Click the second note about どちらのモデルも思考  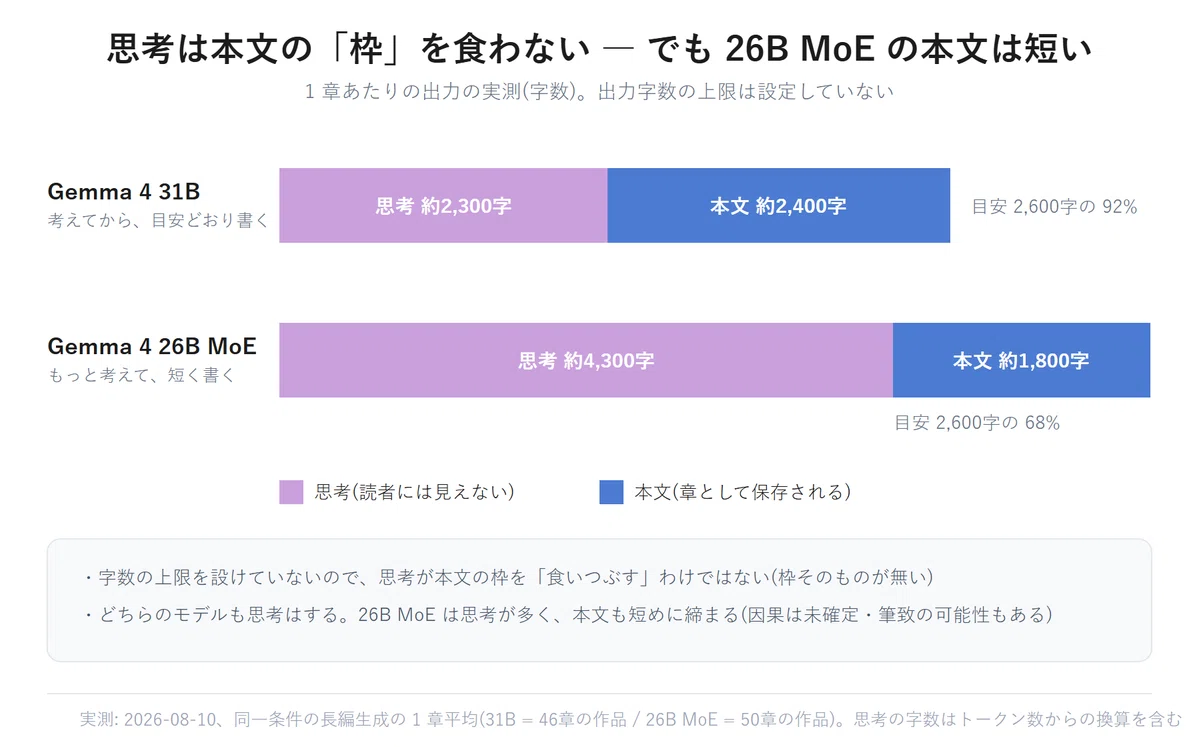(567, 615)
